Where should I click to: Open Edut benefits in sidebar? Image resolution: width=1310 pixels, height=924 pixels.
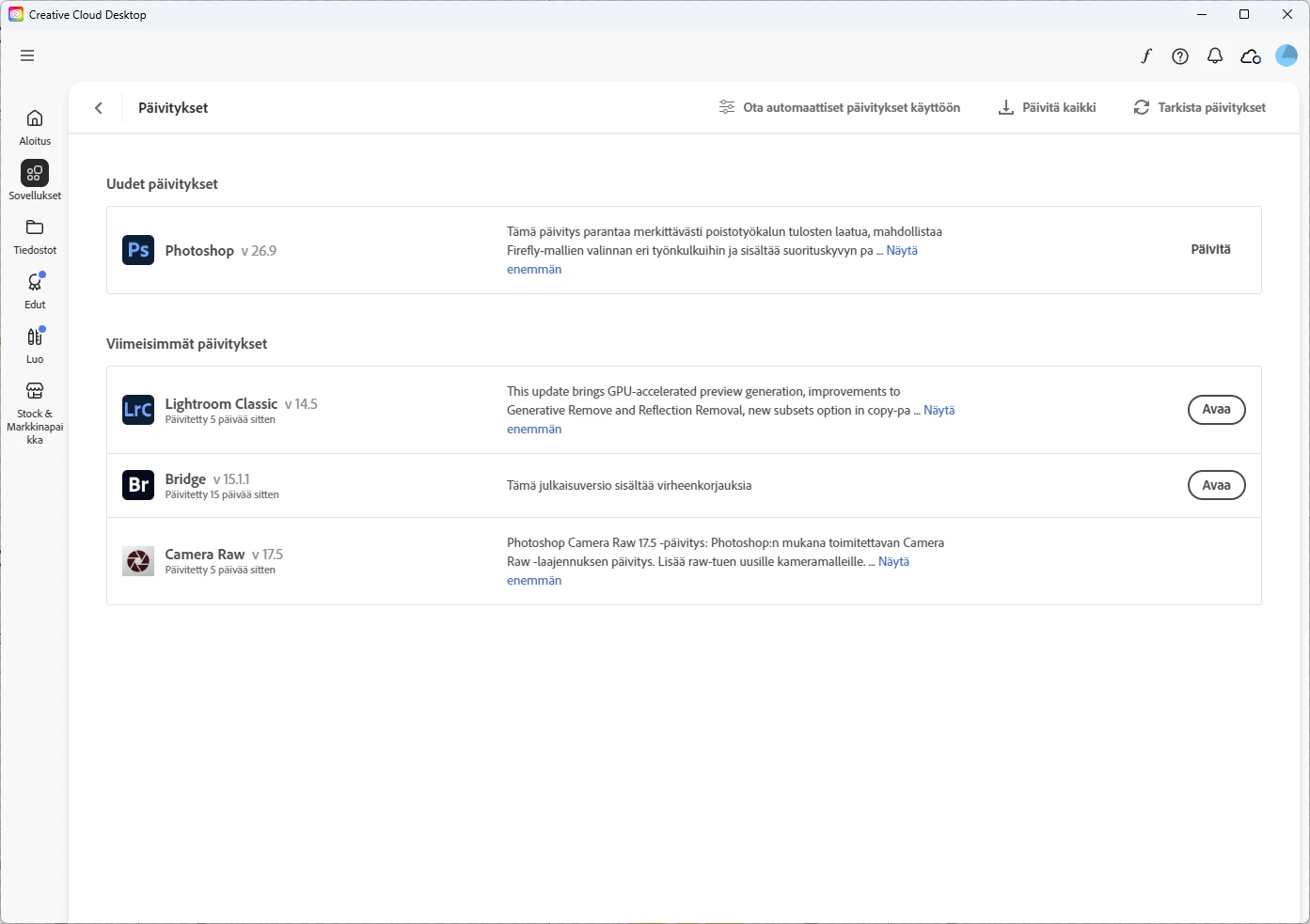click(x=35, y=290)
